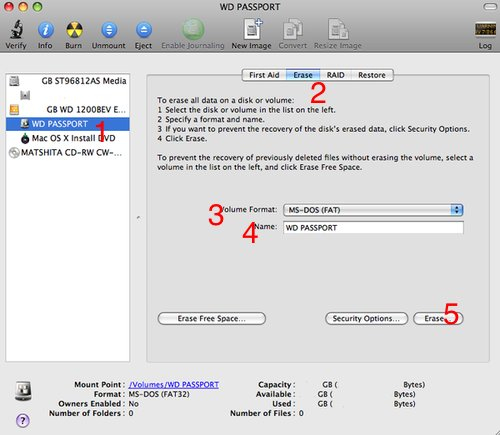Open the Restore tab
500x435 pixels.
click(372, 75)
